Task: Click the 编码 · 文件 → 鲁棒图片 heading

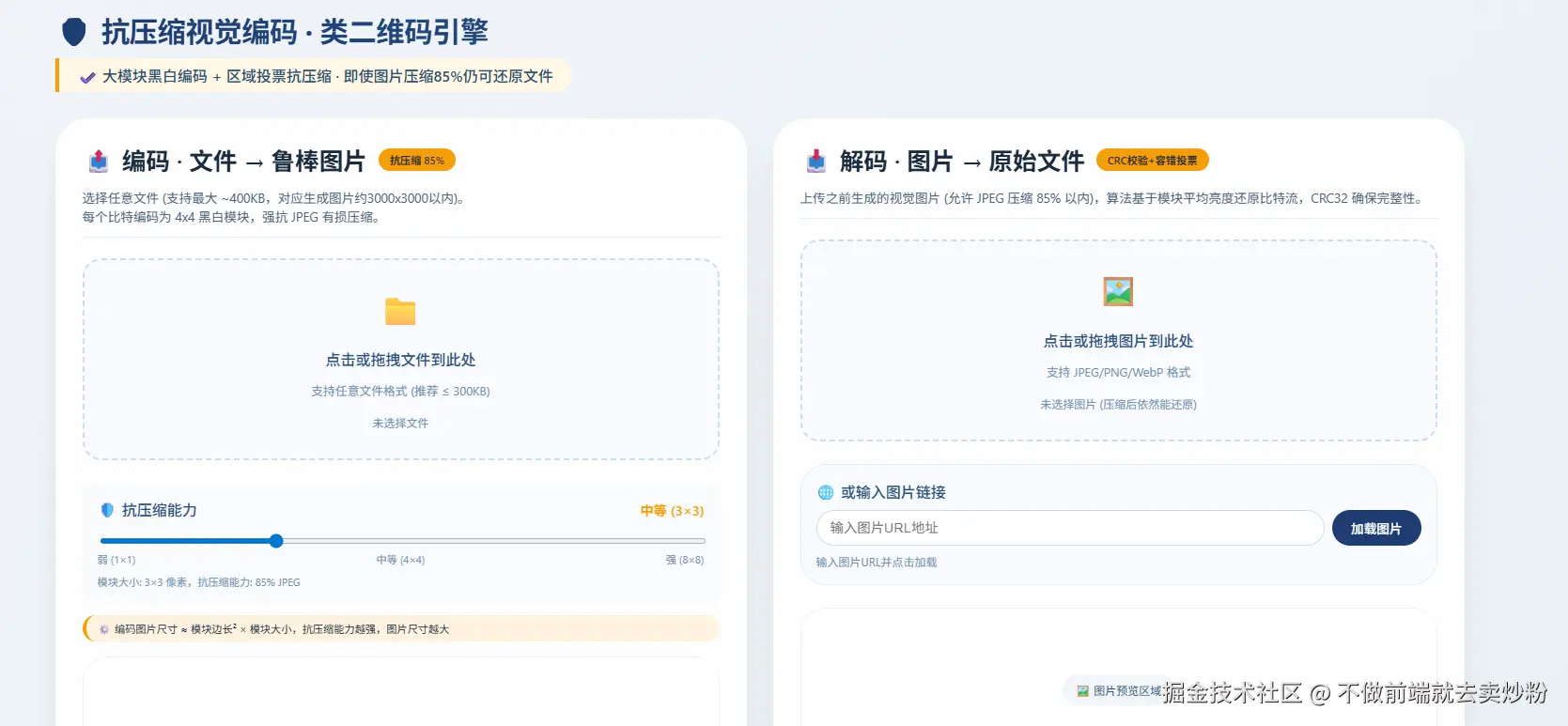Action: pos(243,162)
